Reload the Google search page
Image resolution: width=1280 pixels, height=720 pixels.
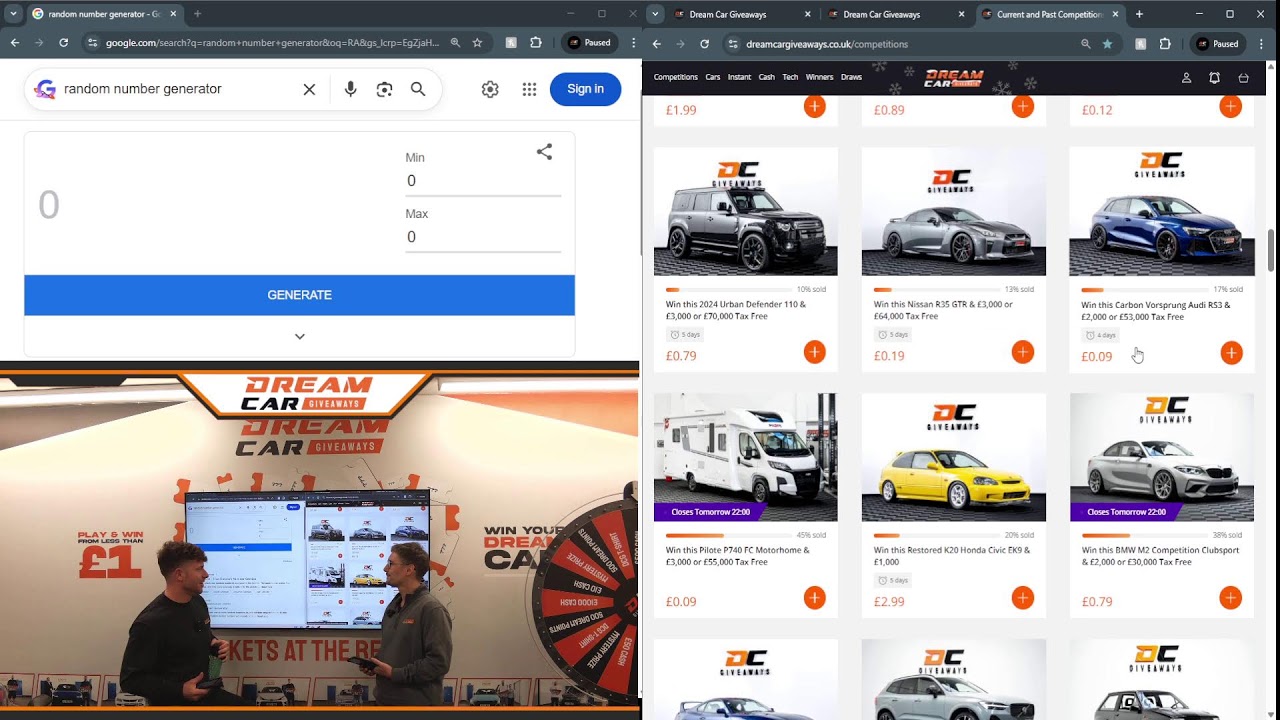tap(64, 43)
